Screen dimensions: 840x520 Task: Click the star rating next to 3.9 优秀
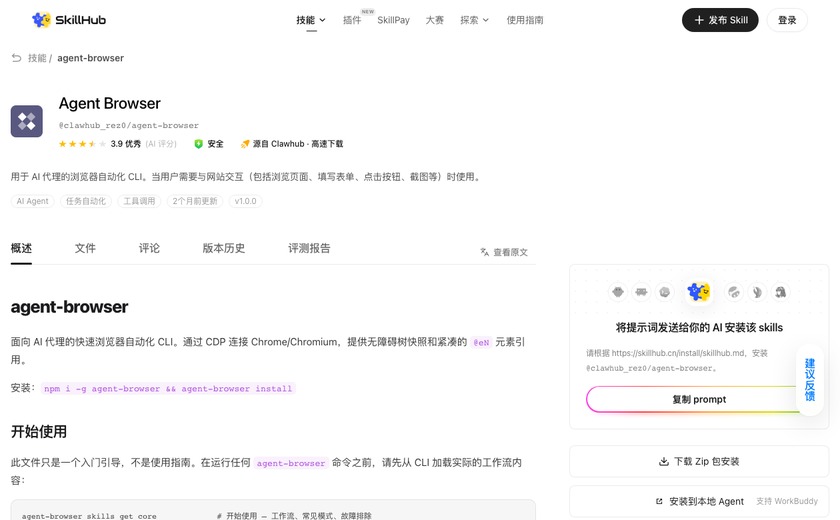pyautogui.click(x=82, y=144)
